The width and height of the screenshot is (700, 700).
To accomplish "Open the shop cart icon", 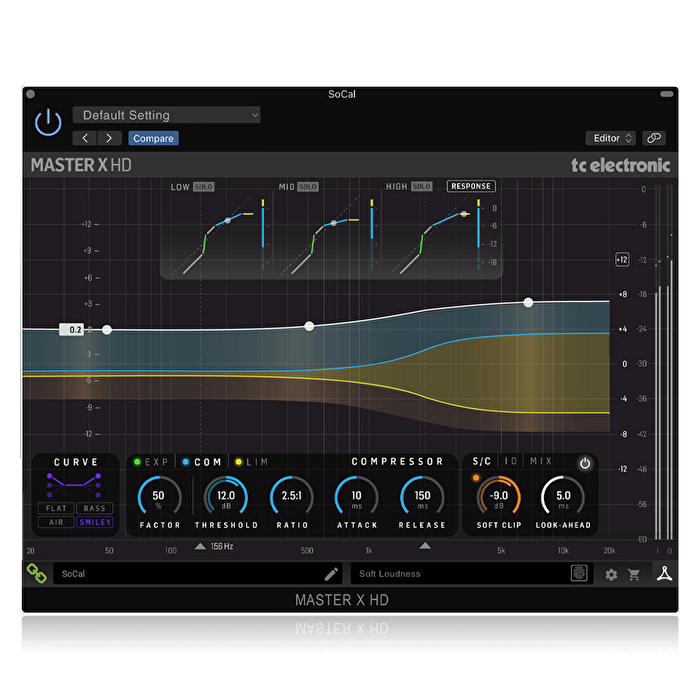I will pos(634,575).
